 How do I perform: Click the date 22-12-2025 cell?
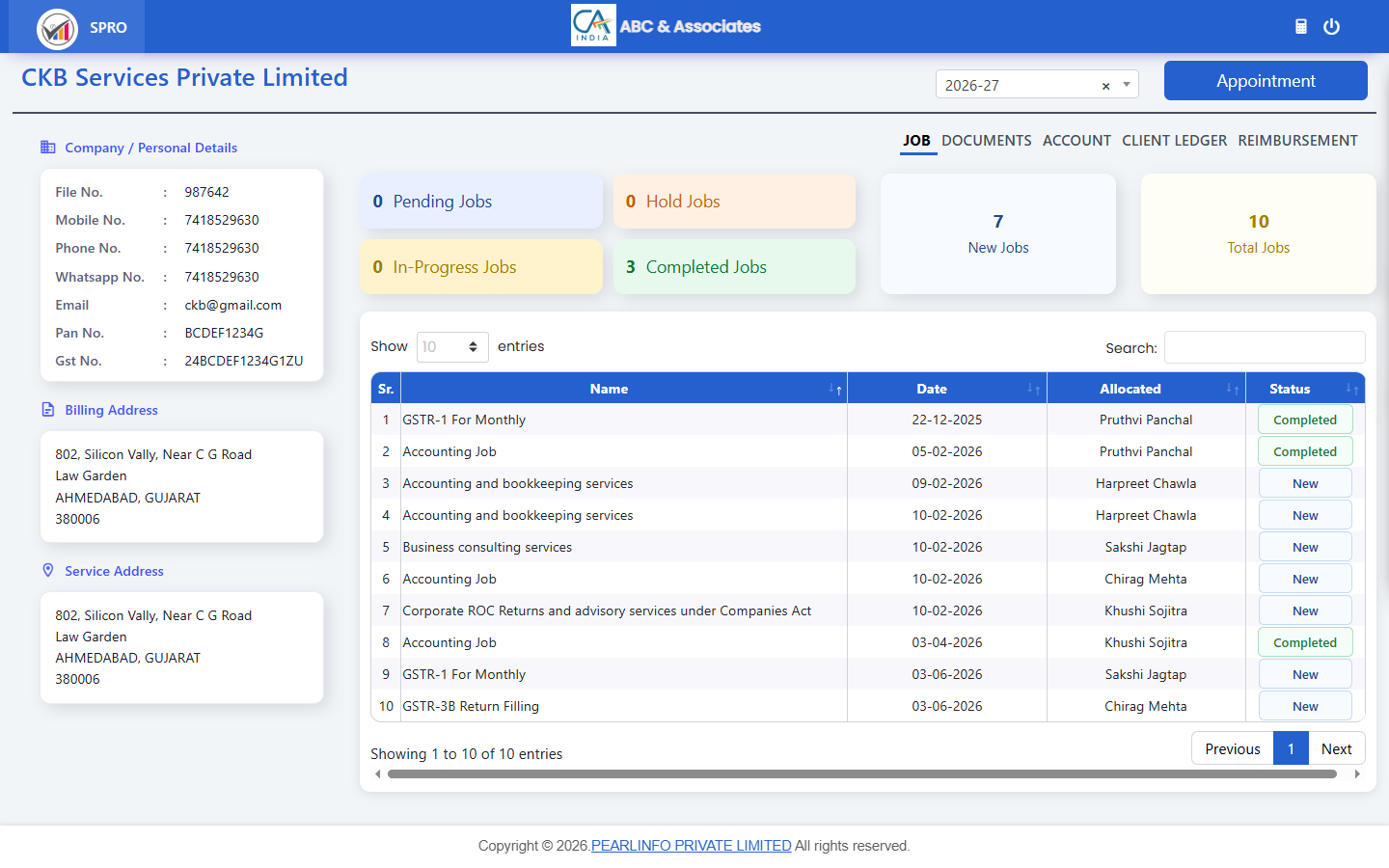947,420
